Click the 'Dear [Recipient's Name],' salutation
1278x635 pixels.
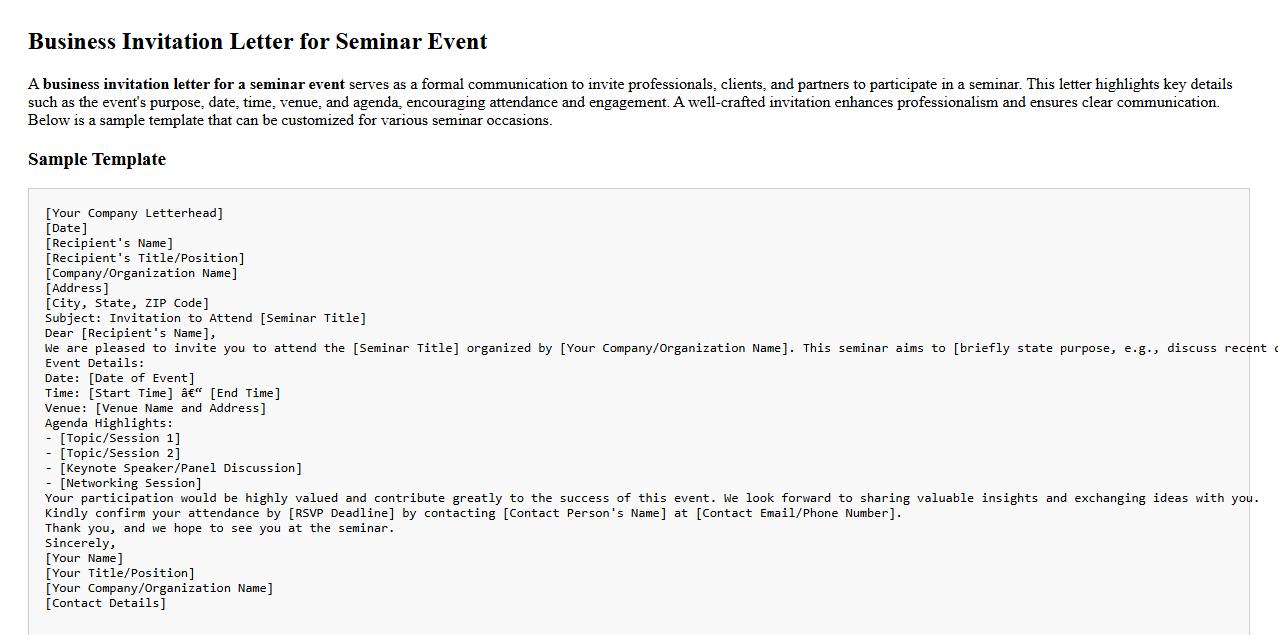click(x=130, y=333)
